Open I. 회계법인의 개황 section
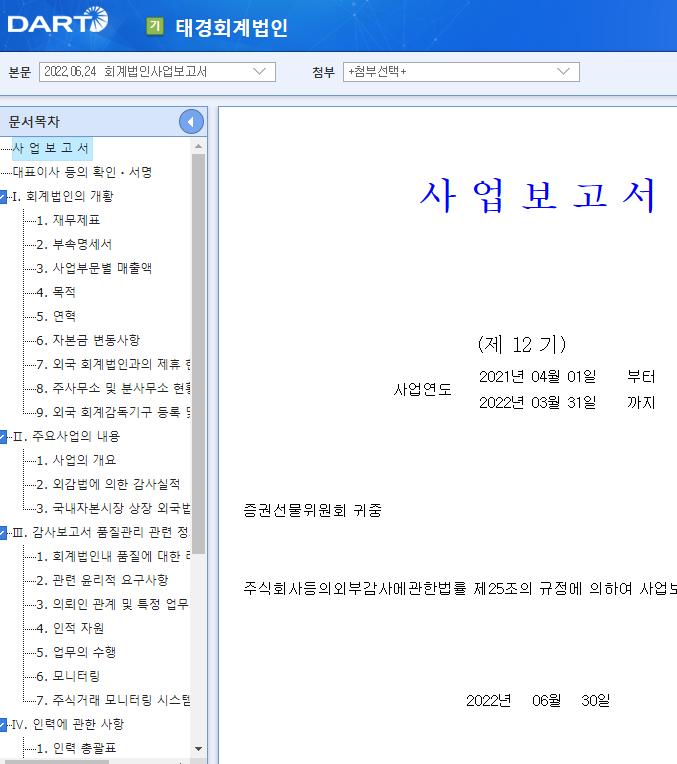 pos(63,196)
